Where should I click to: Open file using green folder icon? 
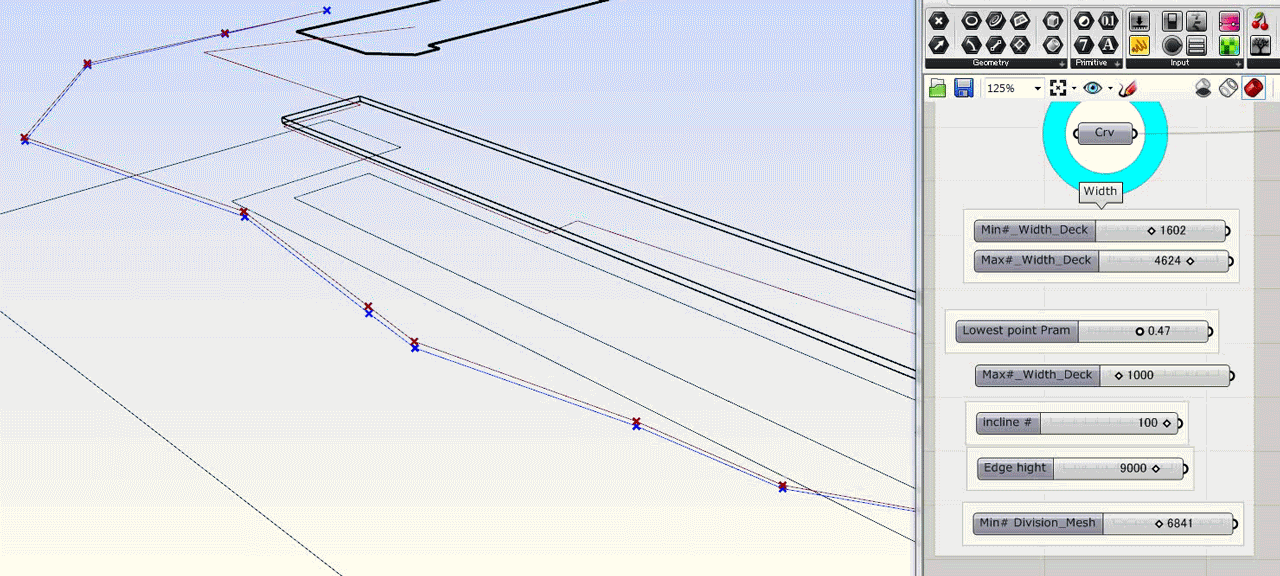[x=937, y=89]
